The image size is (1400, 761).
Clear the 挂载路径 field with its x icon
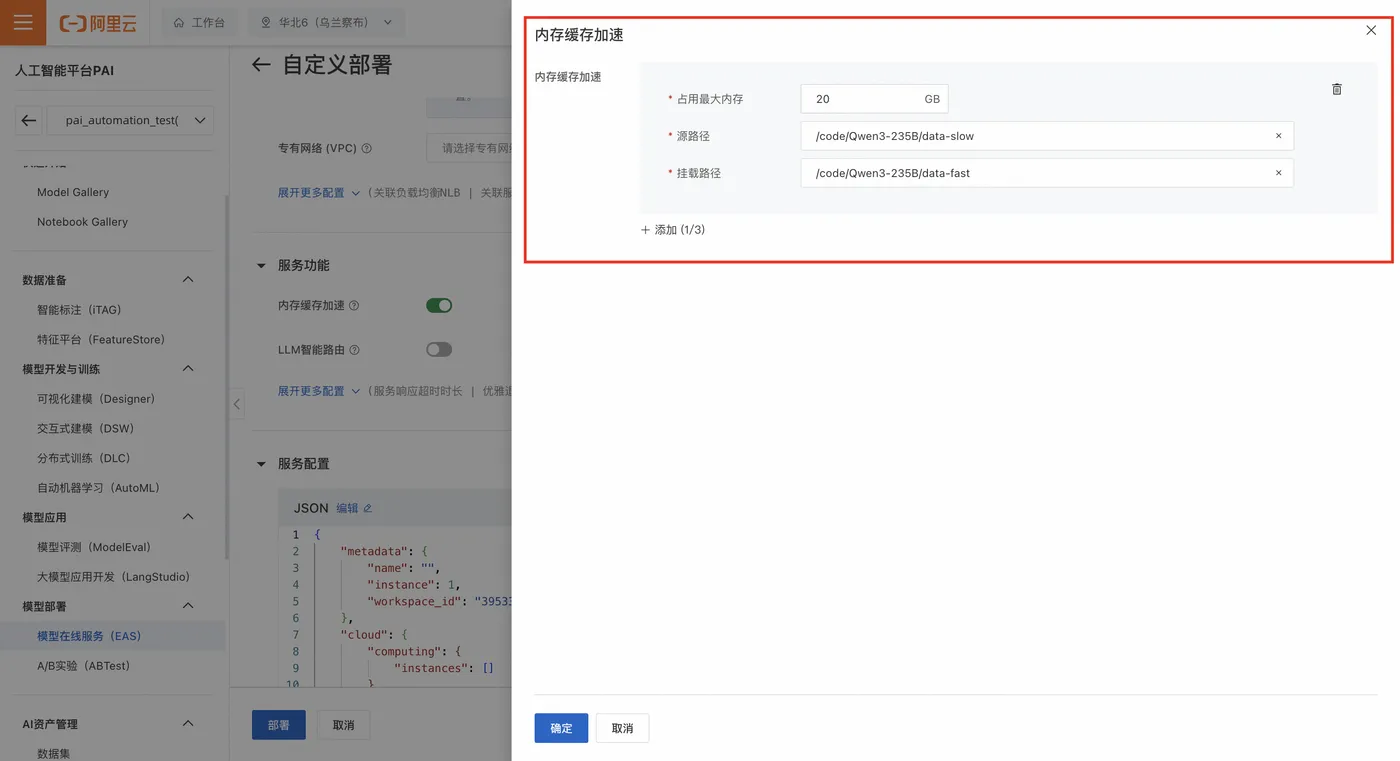(x=1278, y=173)
